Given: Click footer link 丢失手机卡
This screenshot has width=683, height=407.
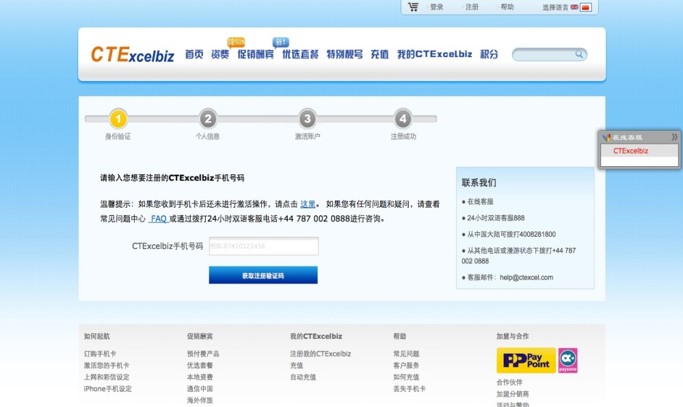Looking at the screenshot, I should (x=409, y=389).
